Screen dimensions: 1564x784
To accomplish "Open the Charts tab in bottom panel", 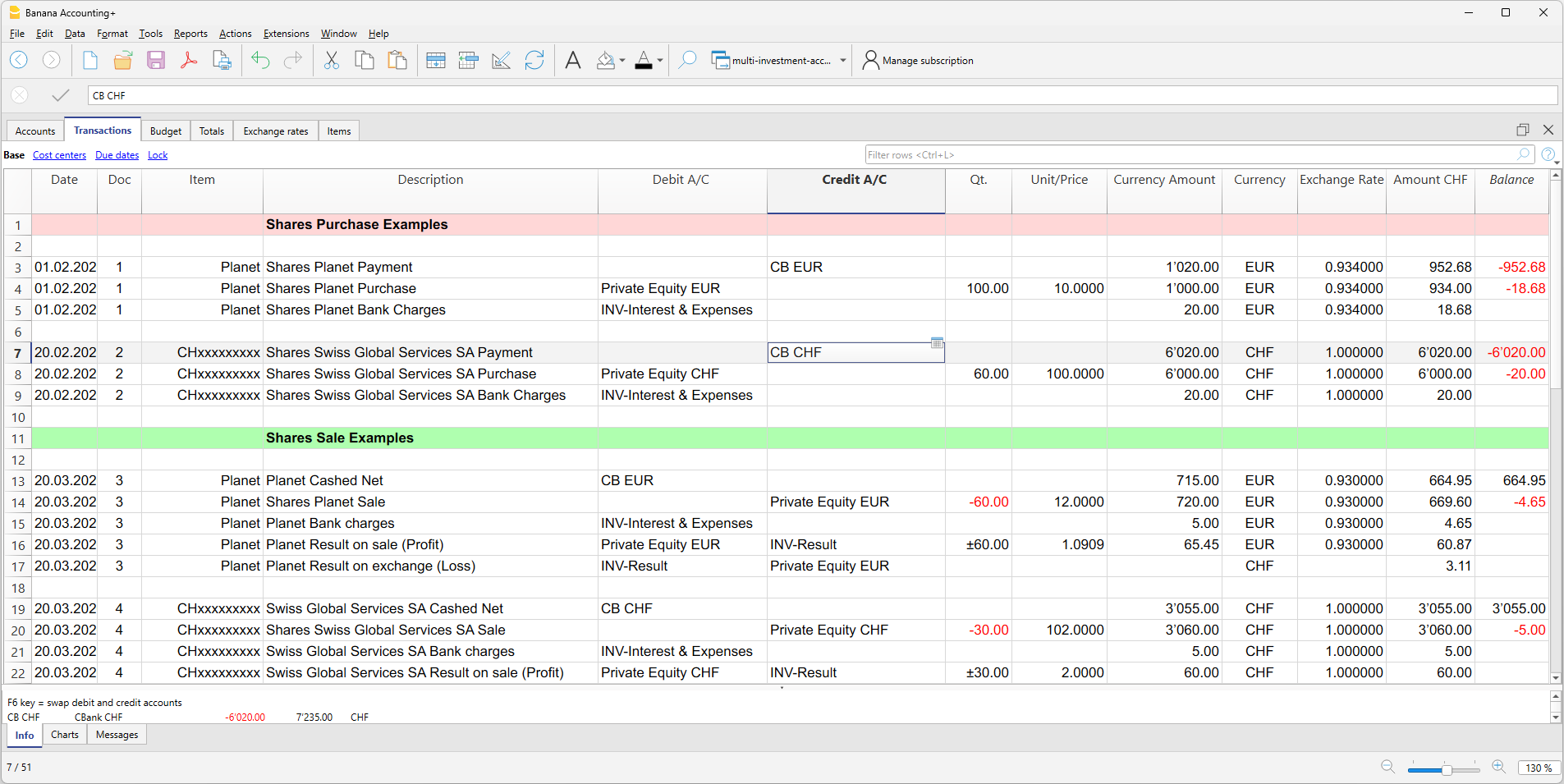I will (65, 735).
